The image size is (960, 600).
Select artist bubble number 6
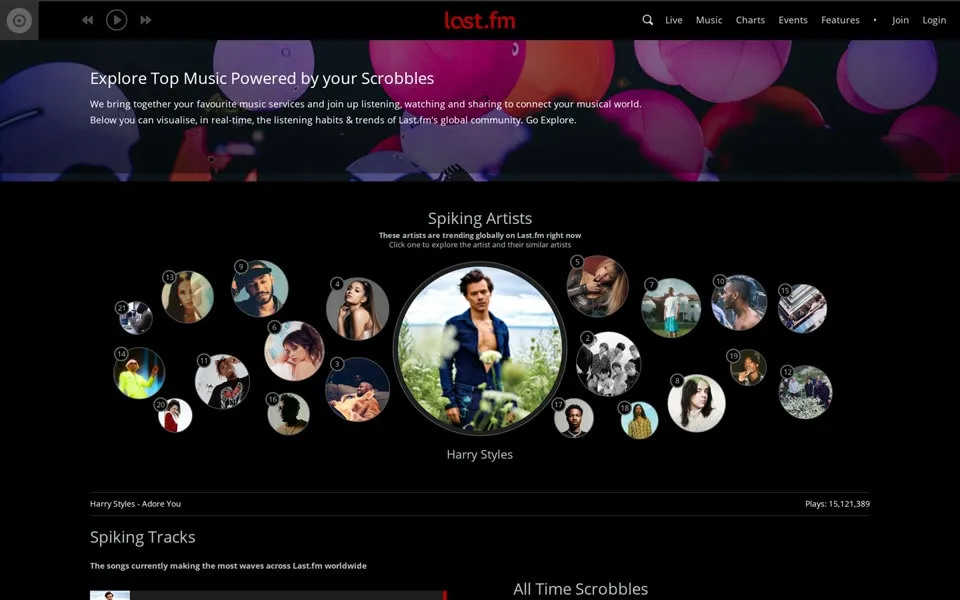click(294, 351)
